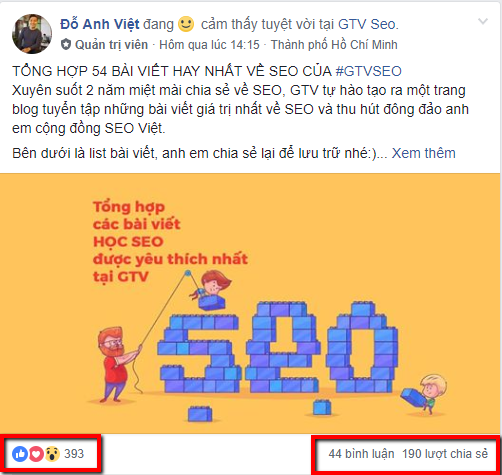Open Đỗ Anh Việt's profile picture
Image resolution: width=502 pixels, height=475 pixels.
pyautogui.click(x=32, y=34)
